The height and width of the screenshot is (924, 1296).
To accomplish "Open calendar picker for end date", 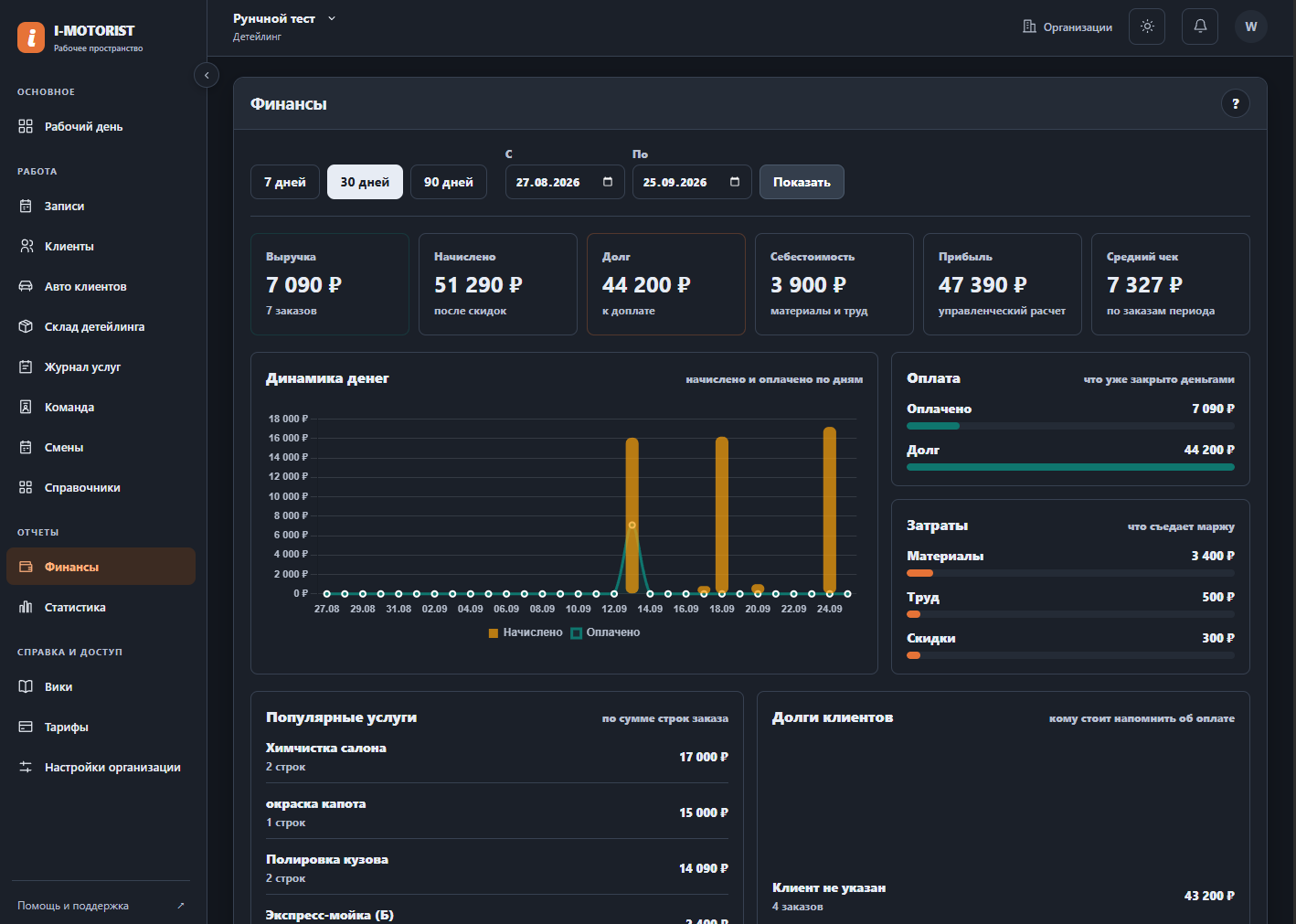I will click(735, 182).
